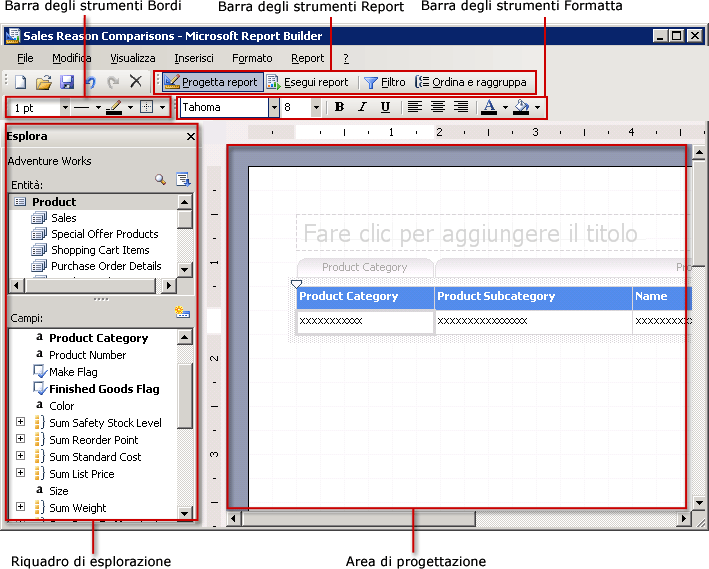The image size is (709, 569).
Task: Expand the Sum Safety Stock Level field
Action: coord(20,423)
